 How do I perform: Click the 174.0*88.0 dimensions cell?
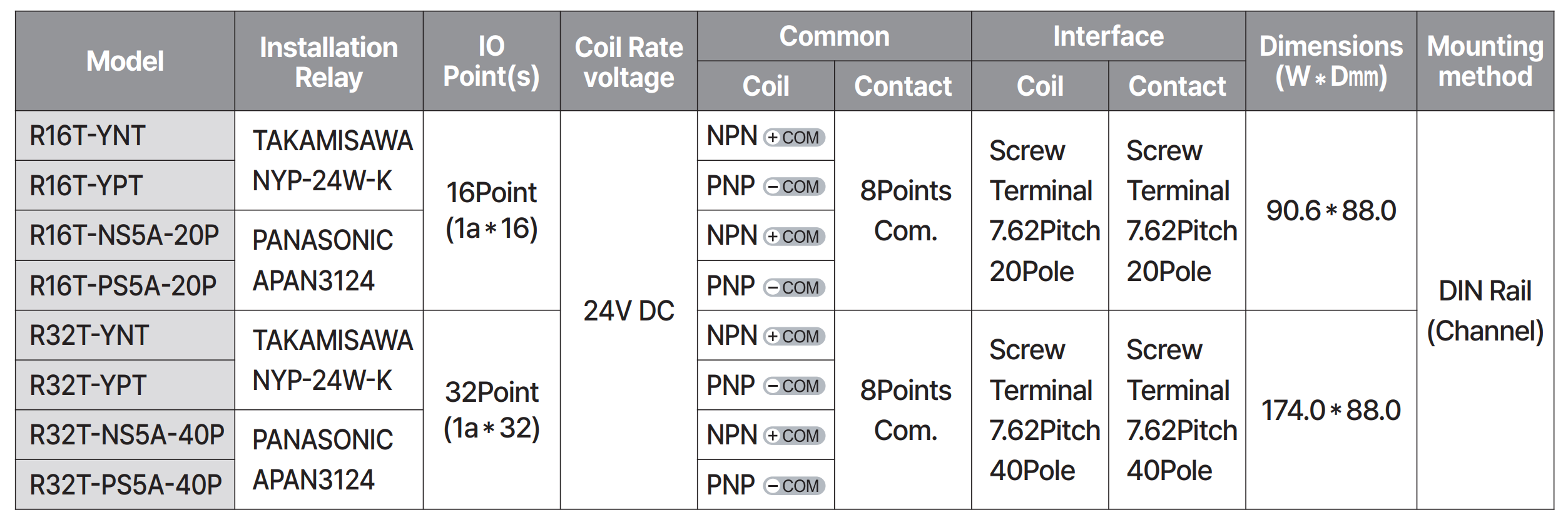(x=1331, y=410)
